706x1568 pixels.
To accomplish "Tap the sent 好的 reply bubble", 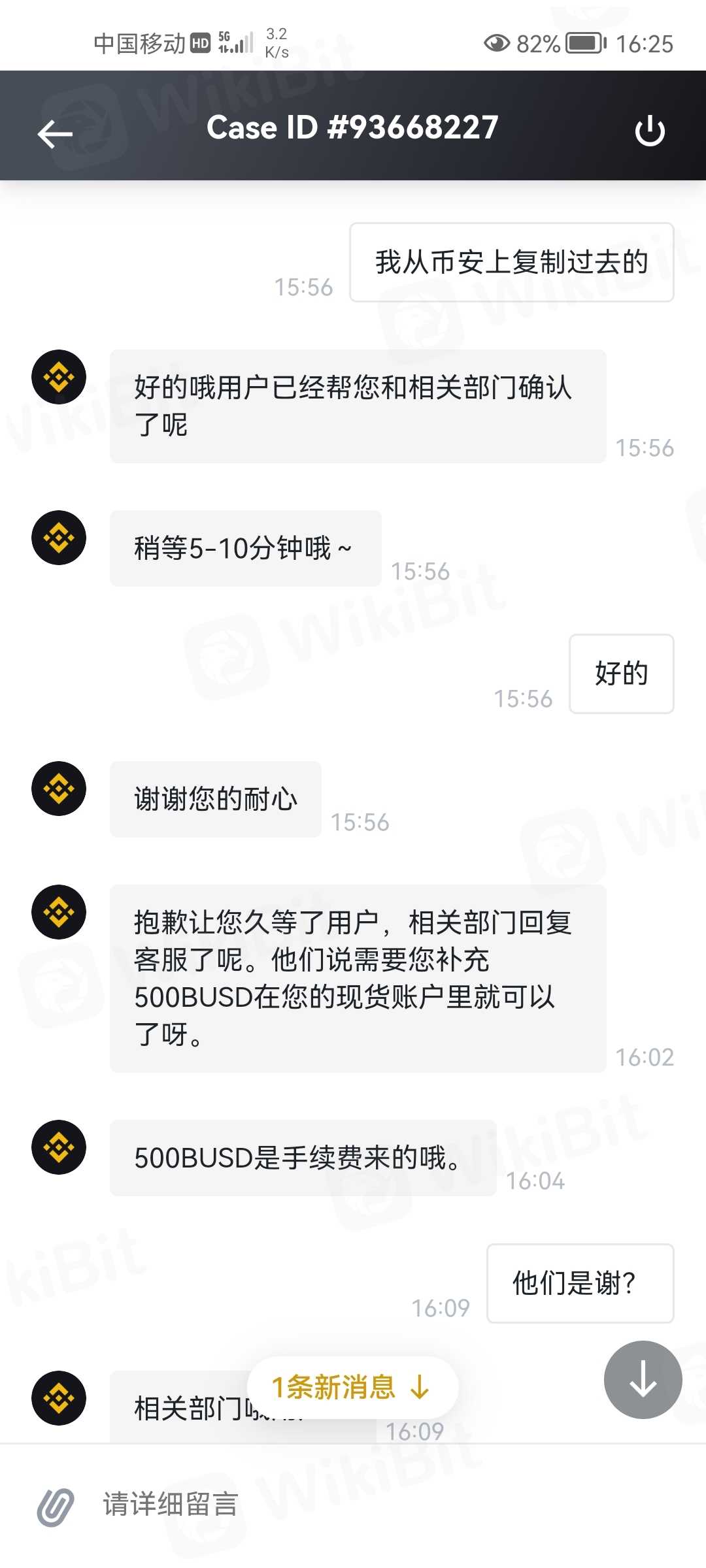I will point(622,674).
